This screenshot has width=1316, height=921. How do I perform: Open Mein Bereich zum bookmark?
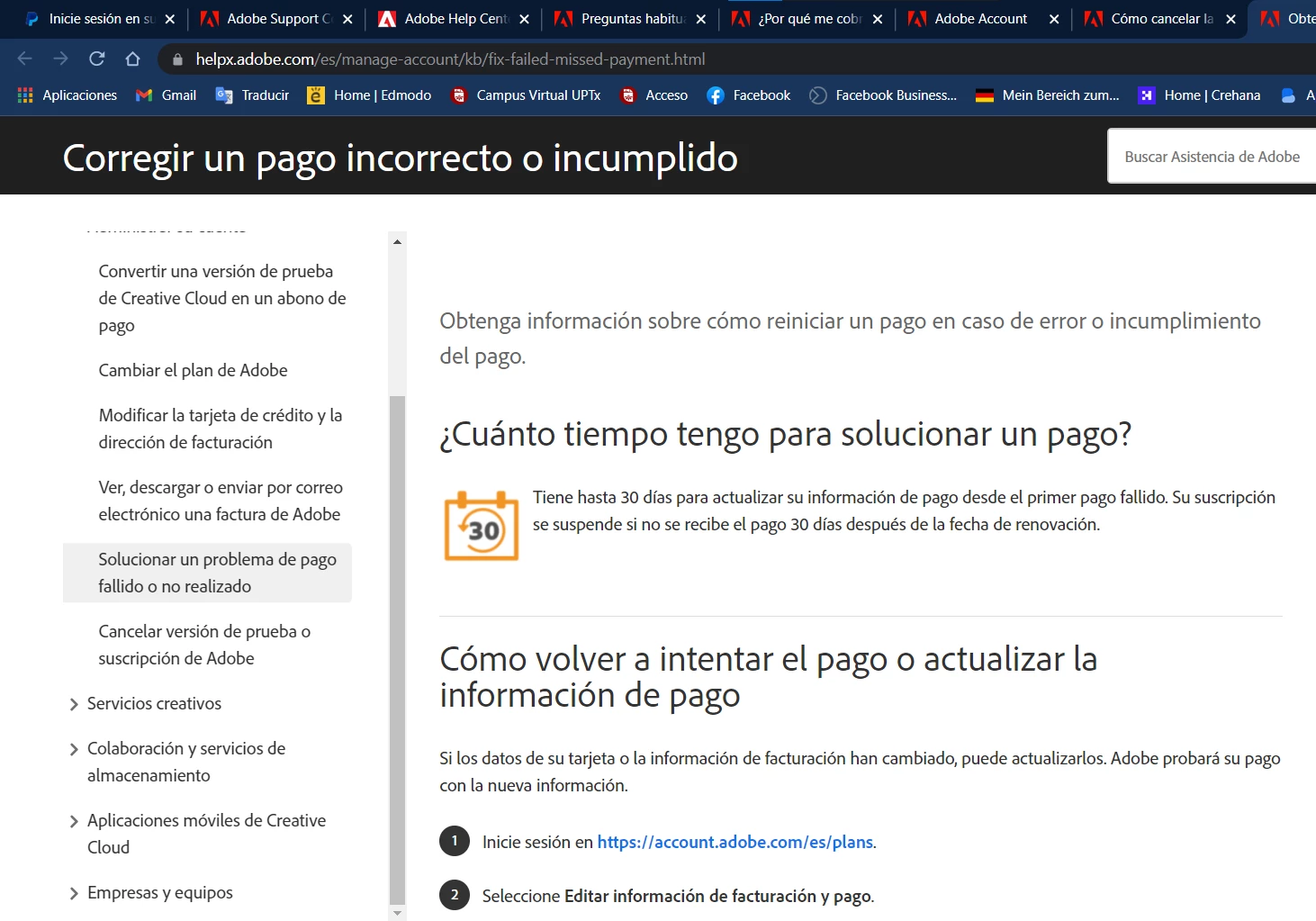pos(1048,95)
